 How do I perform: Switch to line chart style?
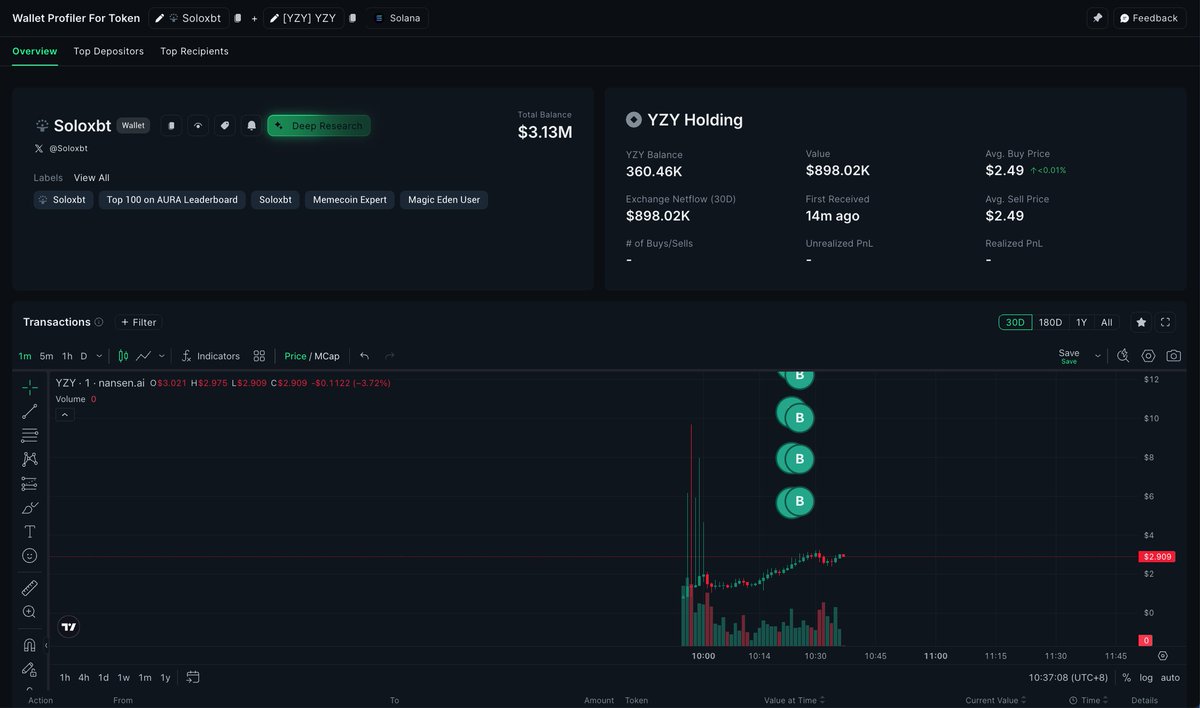tap(144, 356)
